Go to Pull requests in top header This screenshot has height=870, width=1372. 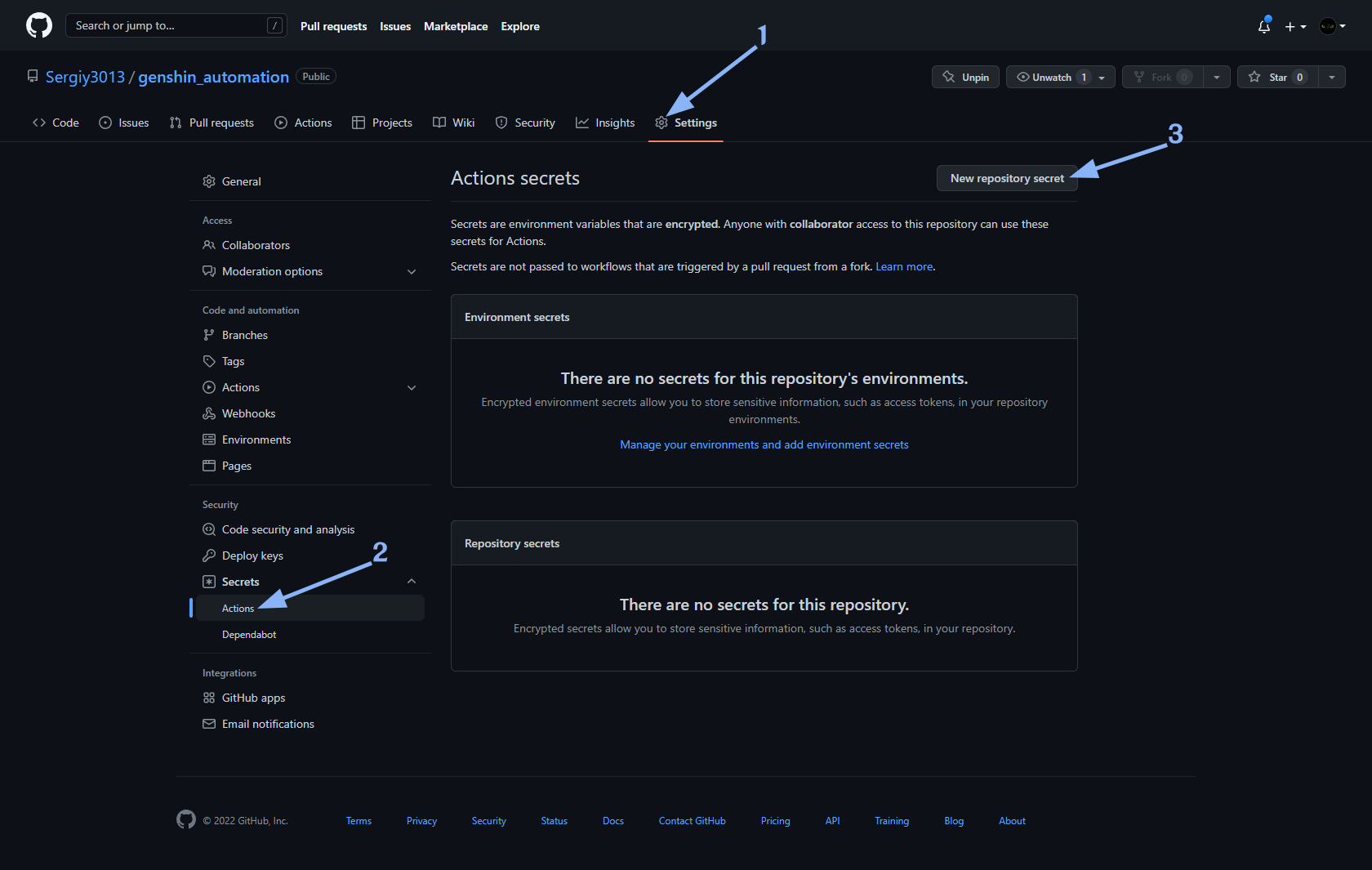coord(333,26)
